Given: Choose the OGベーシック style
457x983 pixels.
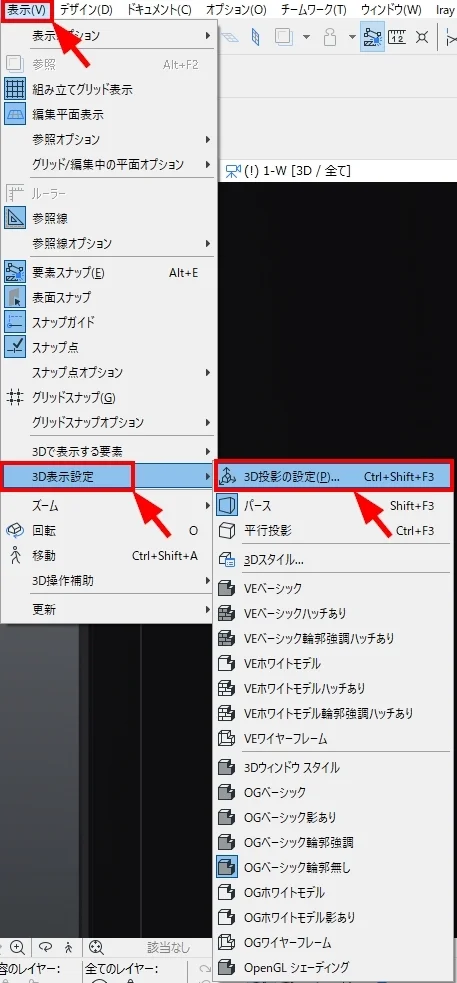Looking at the screenshot, I should [x=333, y=792].
